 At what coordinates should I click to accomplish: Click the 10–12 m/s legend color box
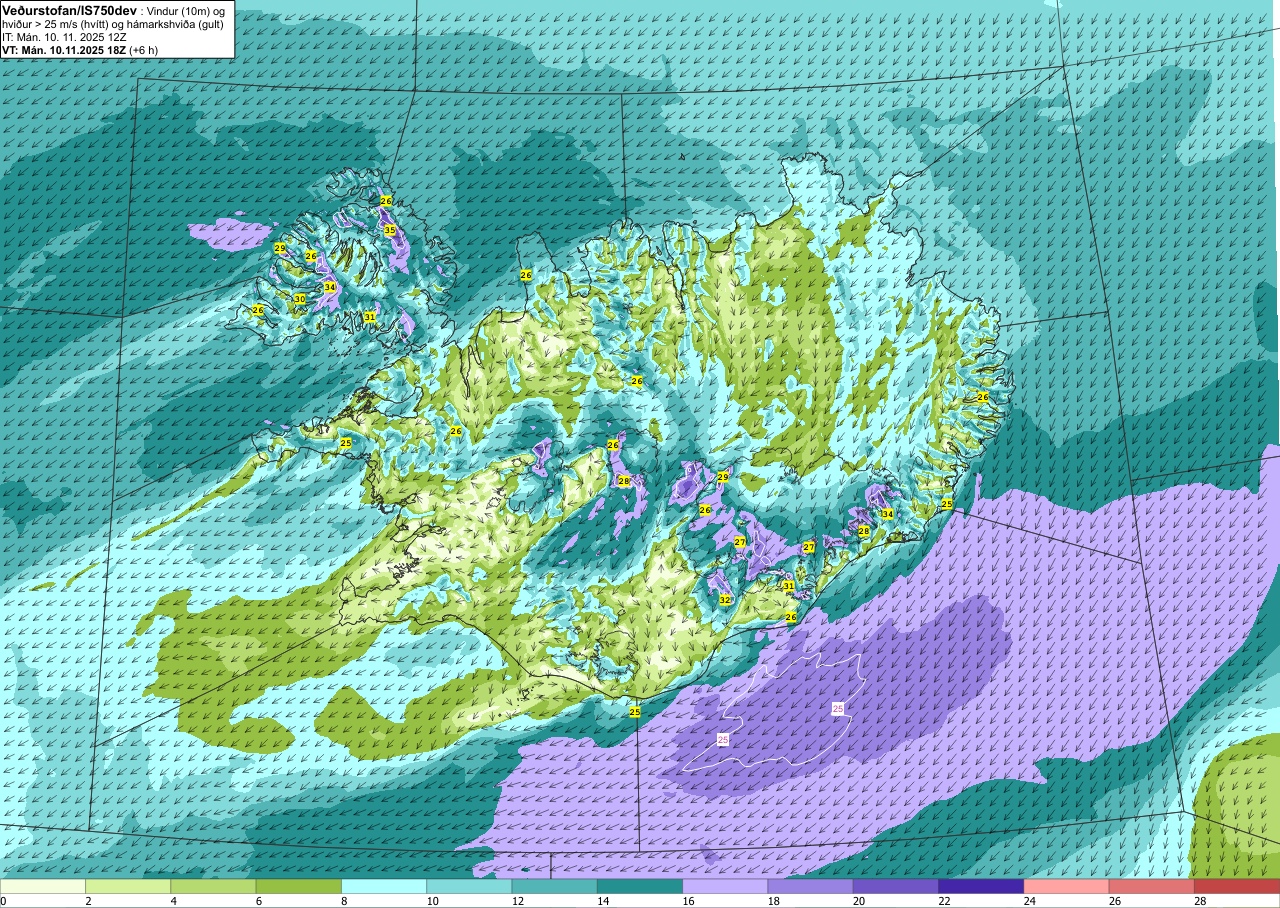[469, 886]
